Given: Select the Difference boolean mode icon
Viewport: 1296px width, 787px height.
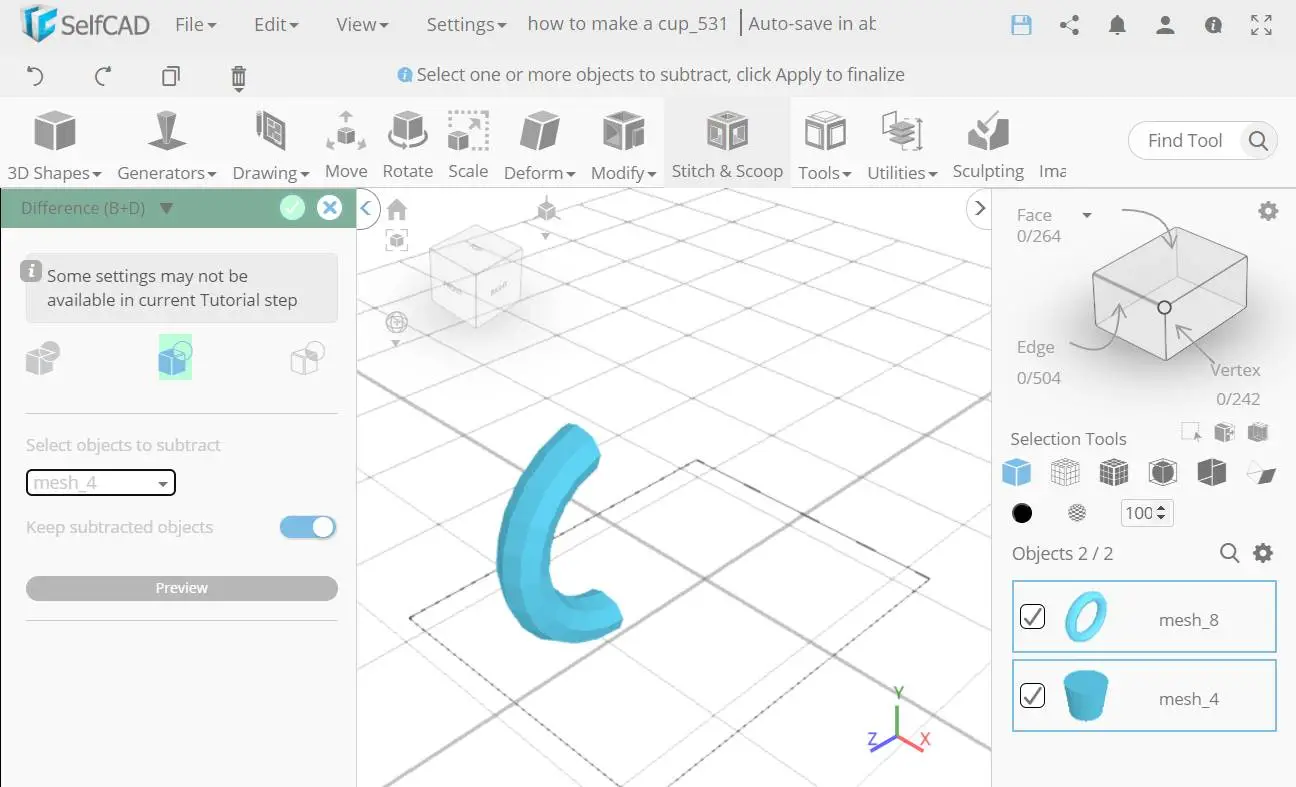Looking at the screenshot, I should 175,357.
